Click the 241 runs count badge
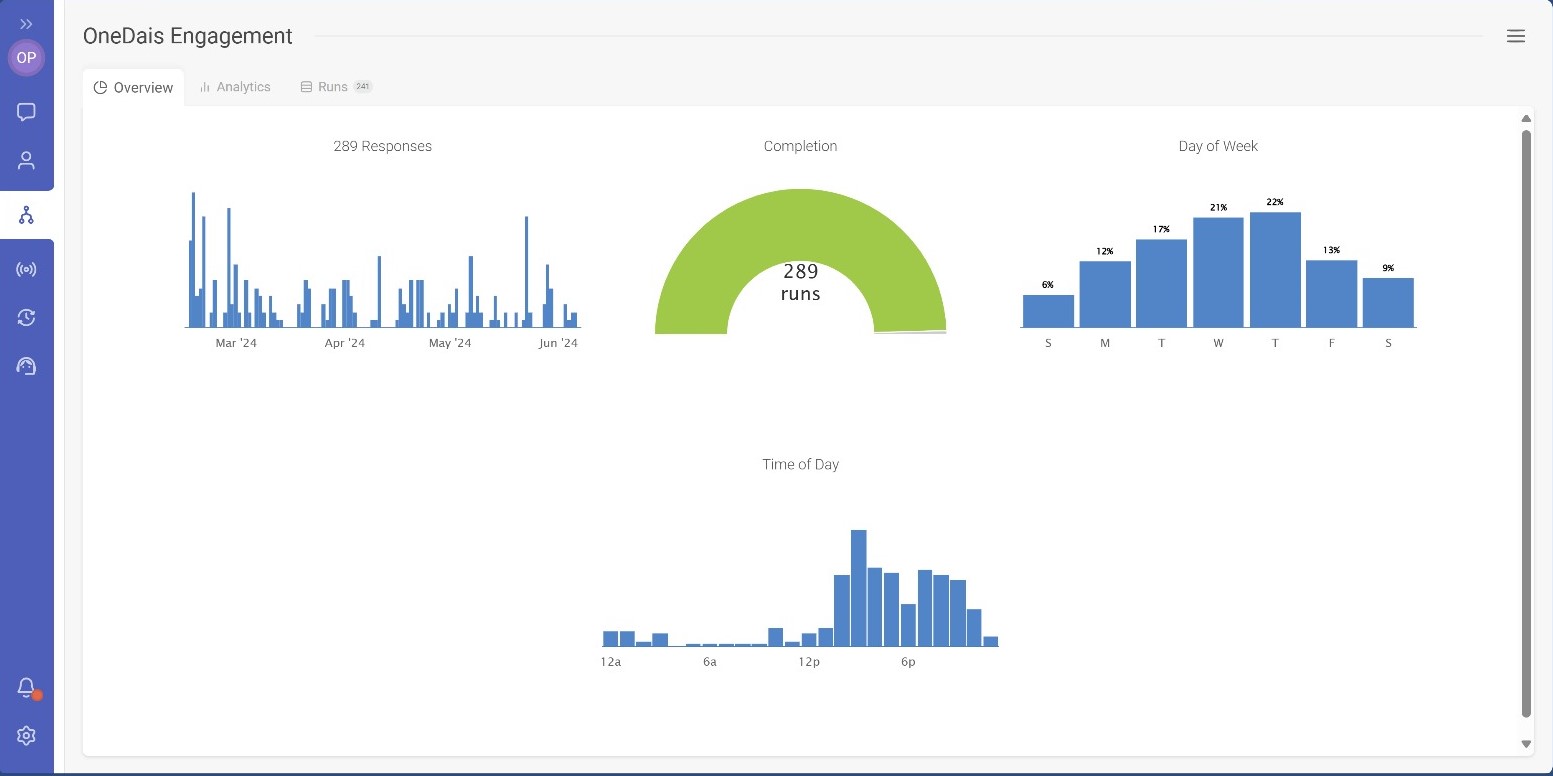The height and width of the screenshot is (776, 1553). 362,86
